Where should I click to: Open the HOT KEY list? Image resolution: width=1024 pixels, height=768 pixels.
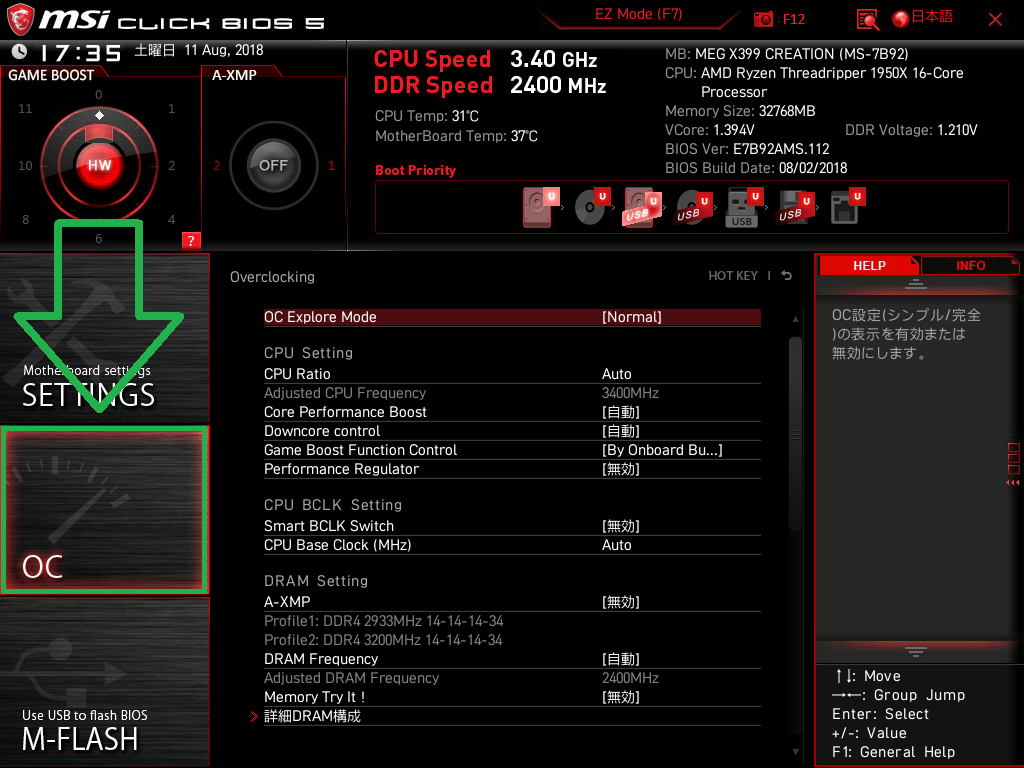pyautogui.click(x=733, y=276)
